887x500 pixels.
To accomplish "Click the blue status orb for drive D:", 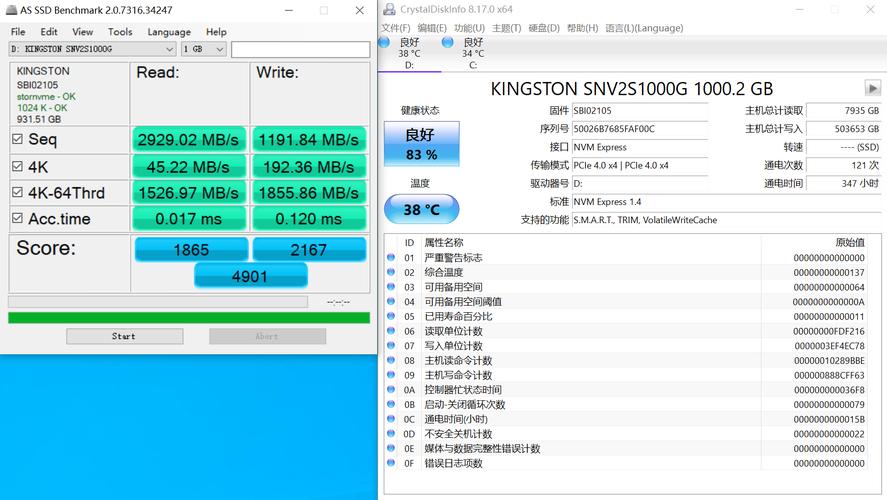I will pyautogui.click(x=384, y=42).
